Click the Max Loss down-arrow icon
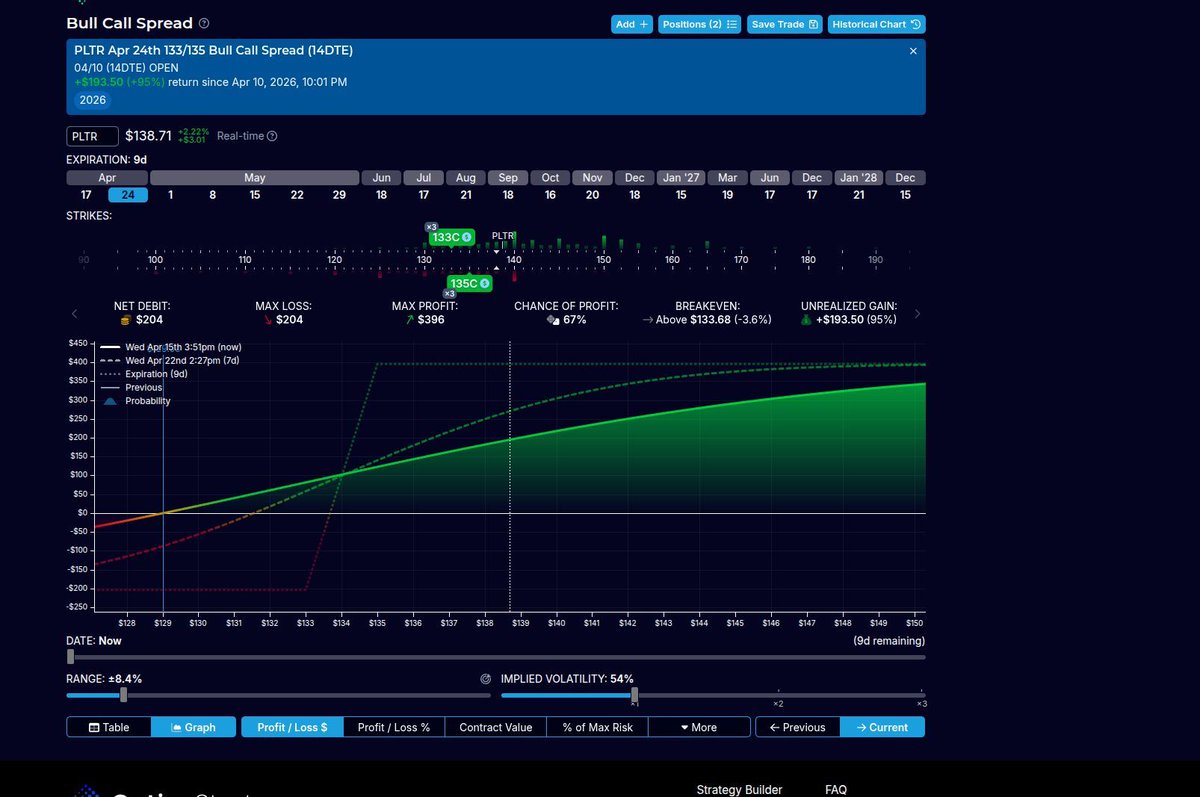Image resolution: width=1200 pixels, height=797 pixels. (267, 320)
